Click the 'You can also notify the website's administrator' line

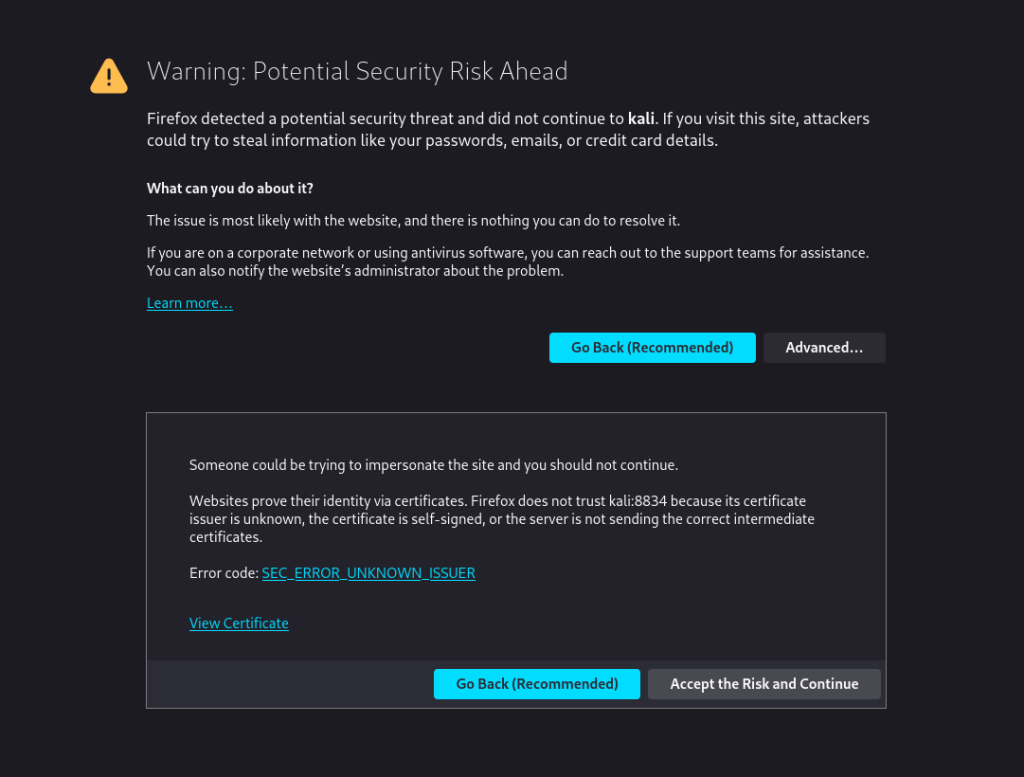click(355, 271)
